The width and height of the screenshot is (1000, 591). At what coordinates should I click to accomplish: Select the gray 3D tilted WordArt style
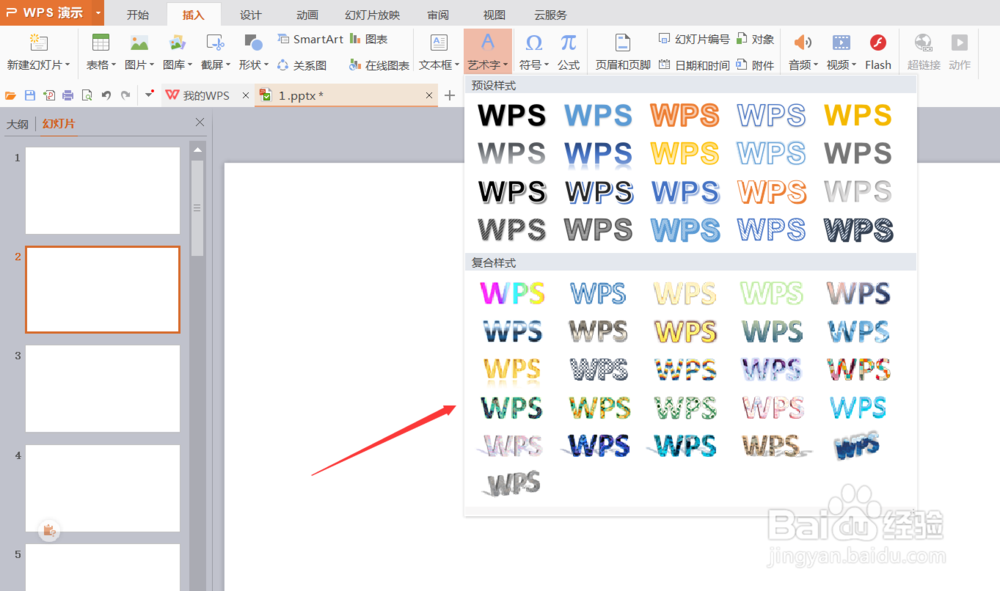coord(513,483)
